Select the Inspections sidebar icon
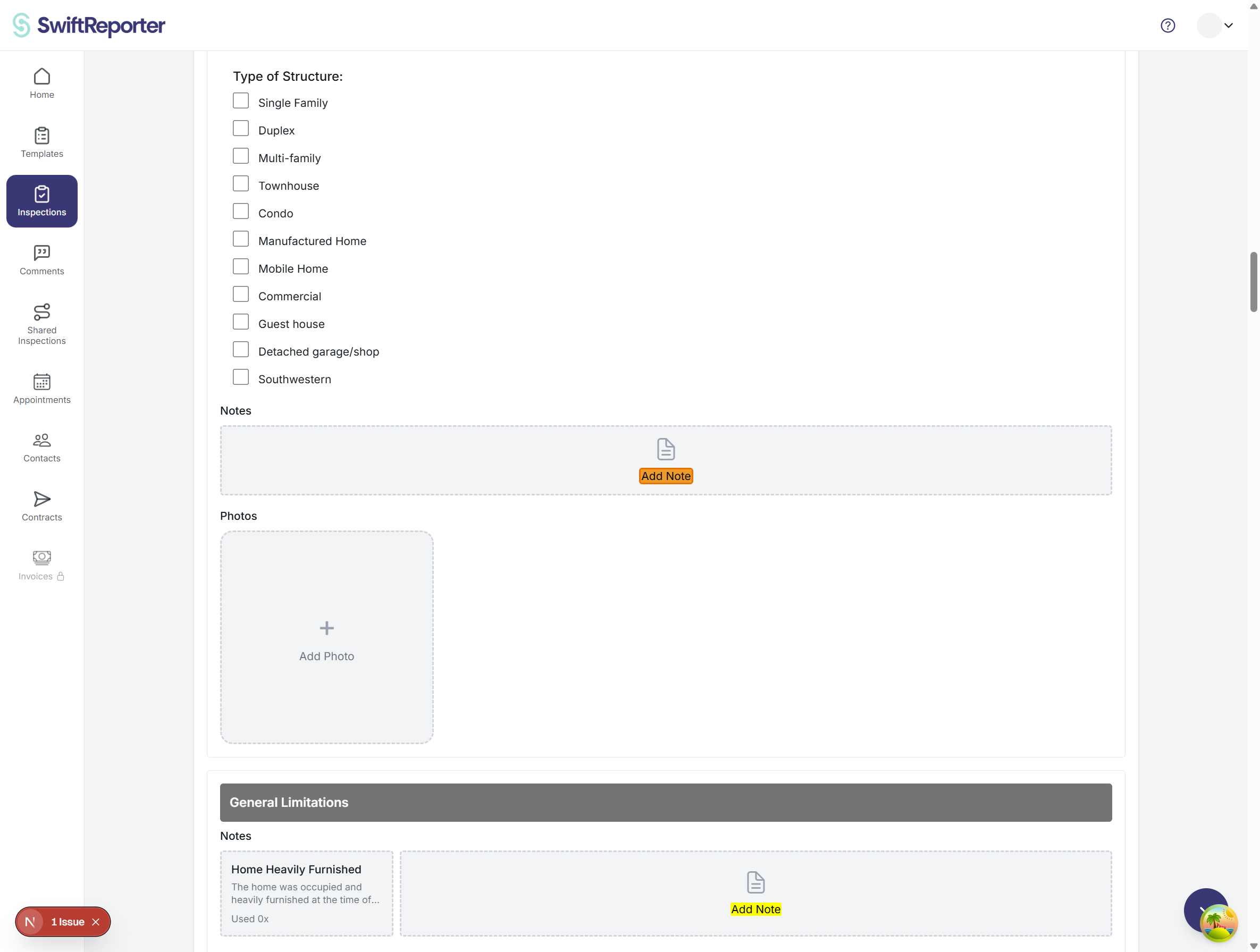This screenshot has width=1260, height=952. click(x=41, y=200)
